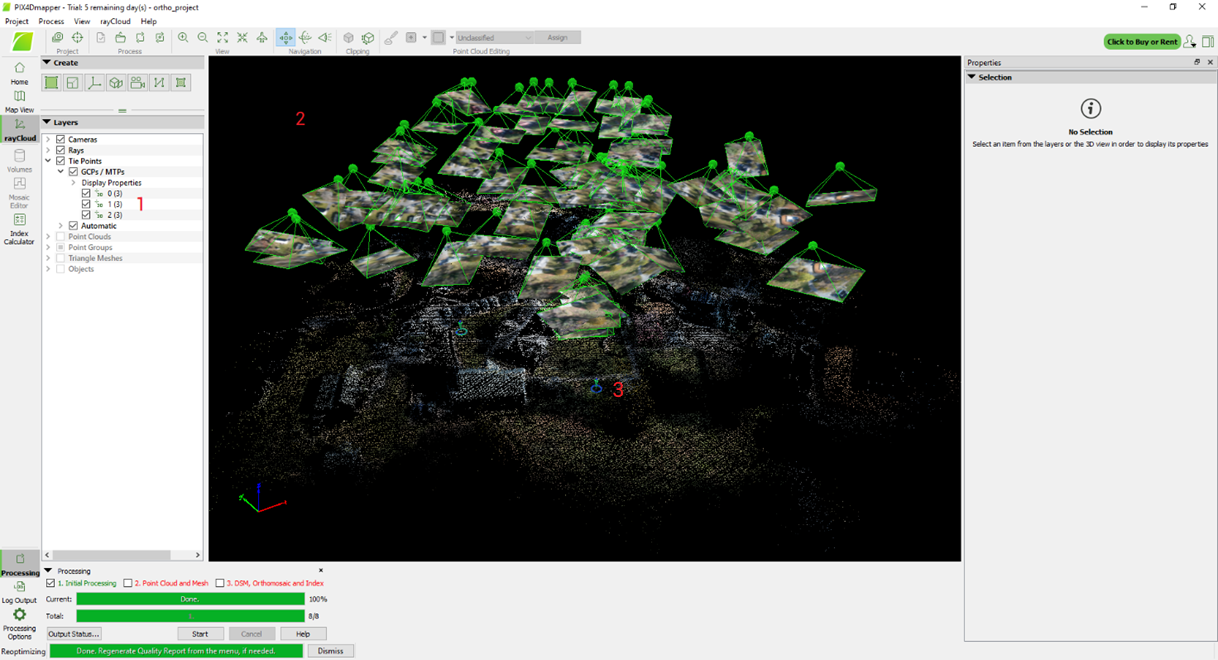Screen dimensions: 1218x660
Task: Click the new video animation camera icon
Action: [x=138, y=83]
